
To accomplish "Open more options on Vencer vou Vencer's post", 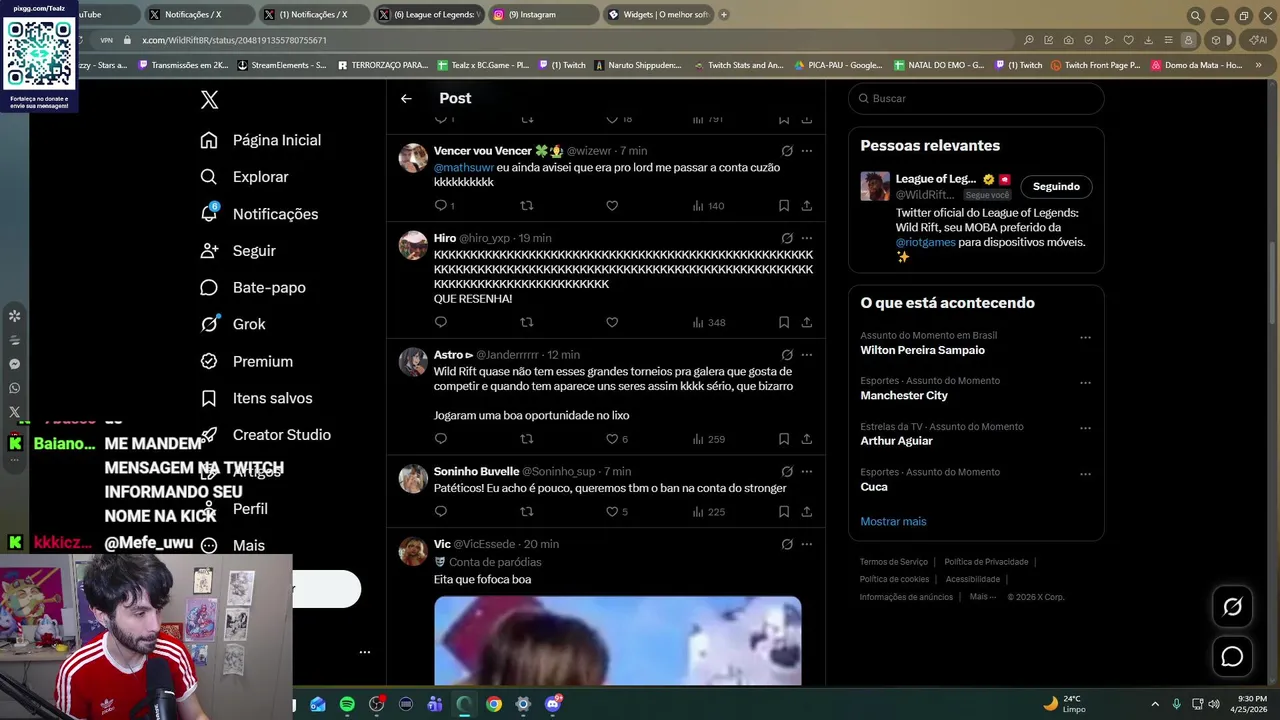I will (807, 151).
